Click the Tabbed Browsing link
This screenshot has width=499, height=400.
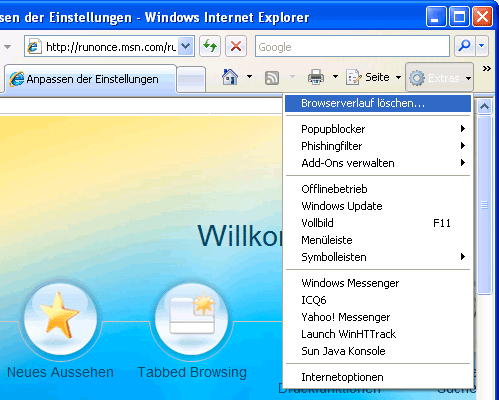point(192,372)
